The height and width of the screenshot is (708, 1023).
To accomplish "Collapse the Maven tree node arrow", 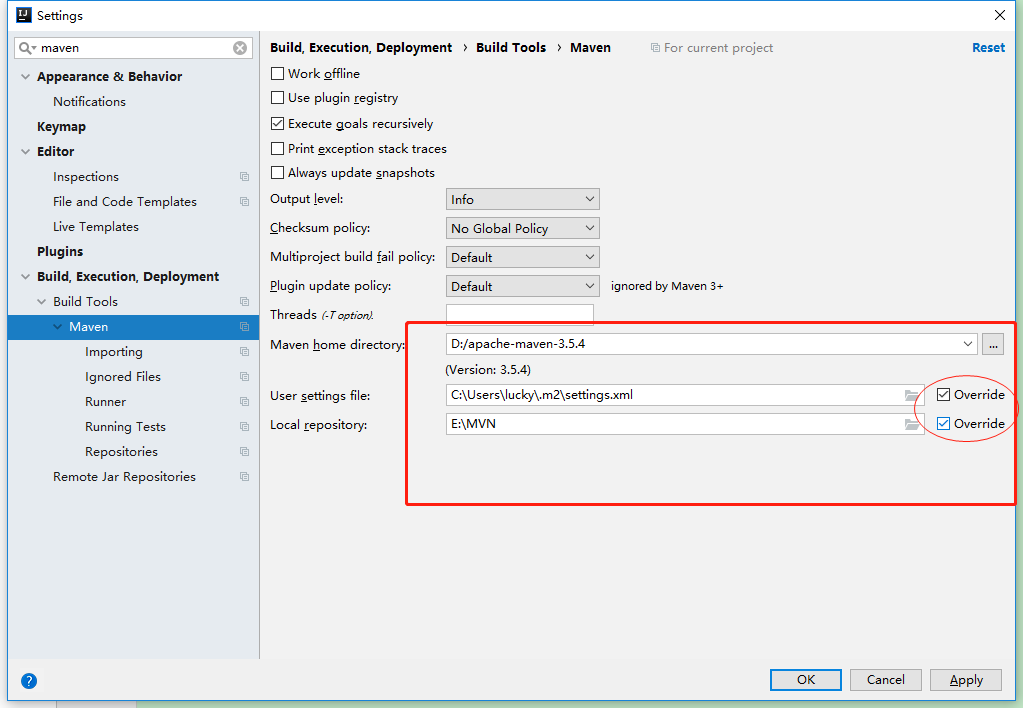I will [x=58, y=326].
